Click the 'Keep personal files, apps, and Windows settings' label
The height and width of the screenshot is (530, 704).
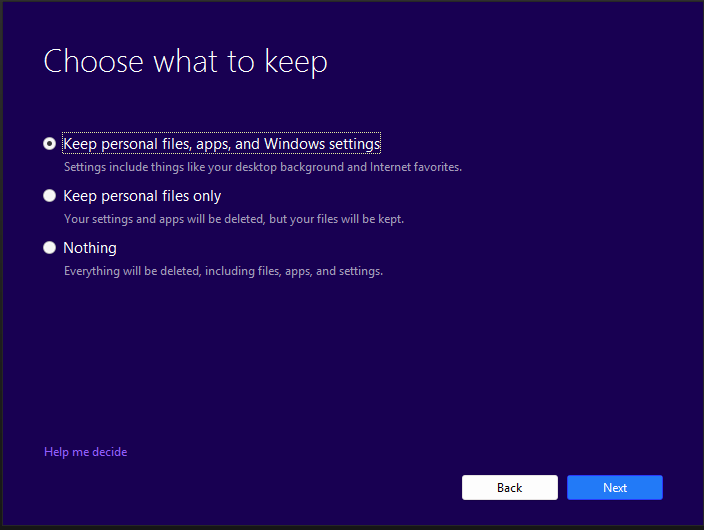coord(222,144)
